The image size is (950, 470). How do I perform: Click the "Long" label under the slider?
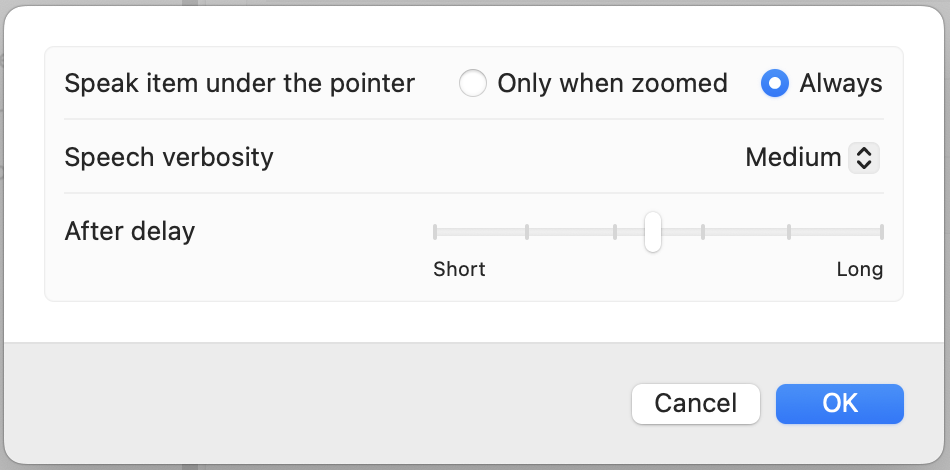859,269
